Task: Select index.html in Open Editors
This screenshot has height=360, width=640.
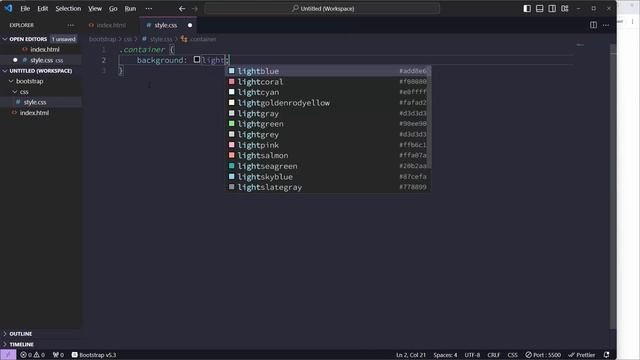Action: [41, 49]
